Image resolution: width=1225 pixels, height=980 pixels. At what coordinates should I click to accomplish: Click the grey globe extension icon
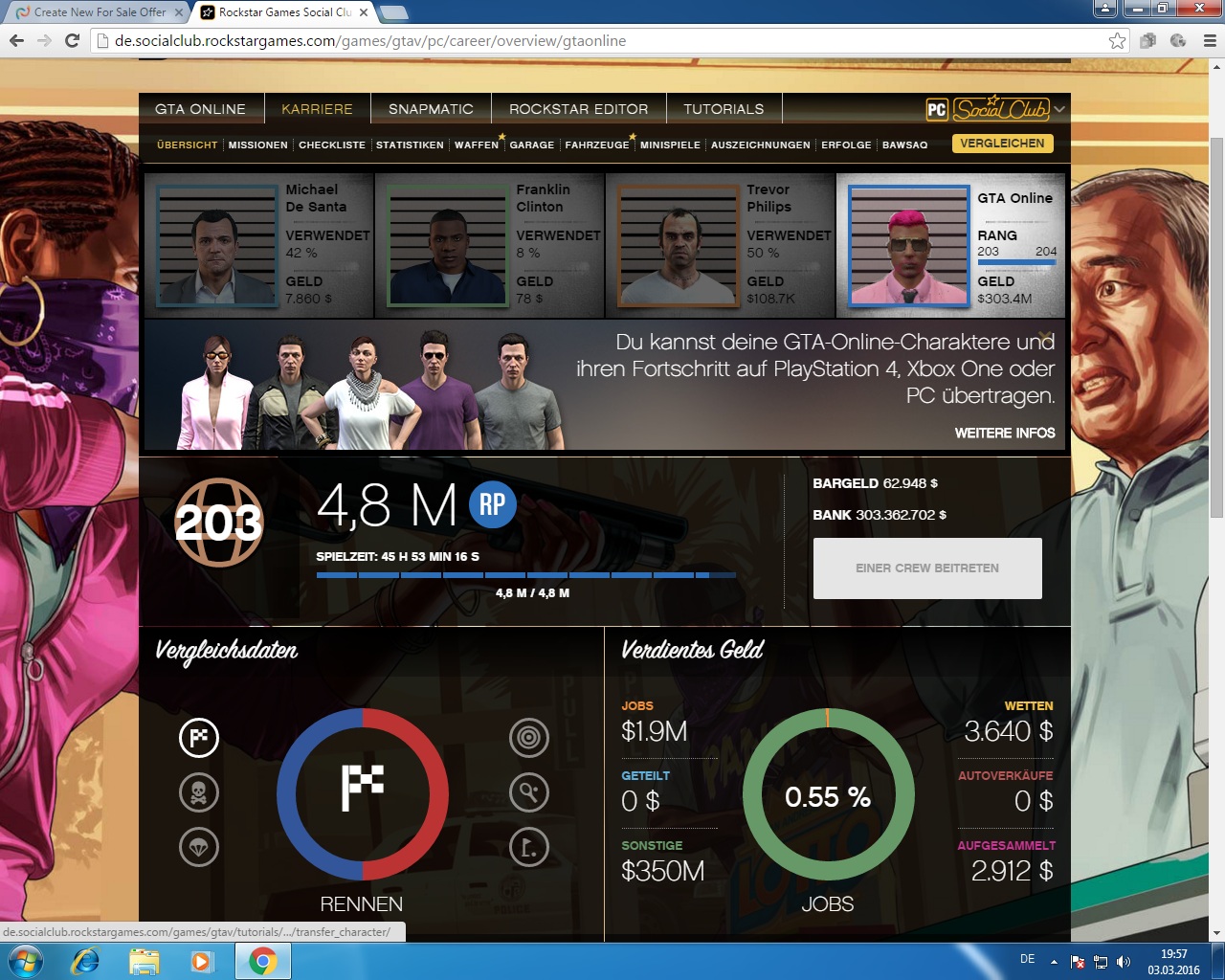tap(1178, 40)
